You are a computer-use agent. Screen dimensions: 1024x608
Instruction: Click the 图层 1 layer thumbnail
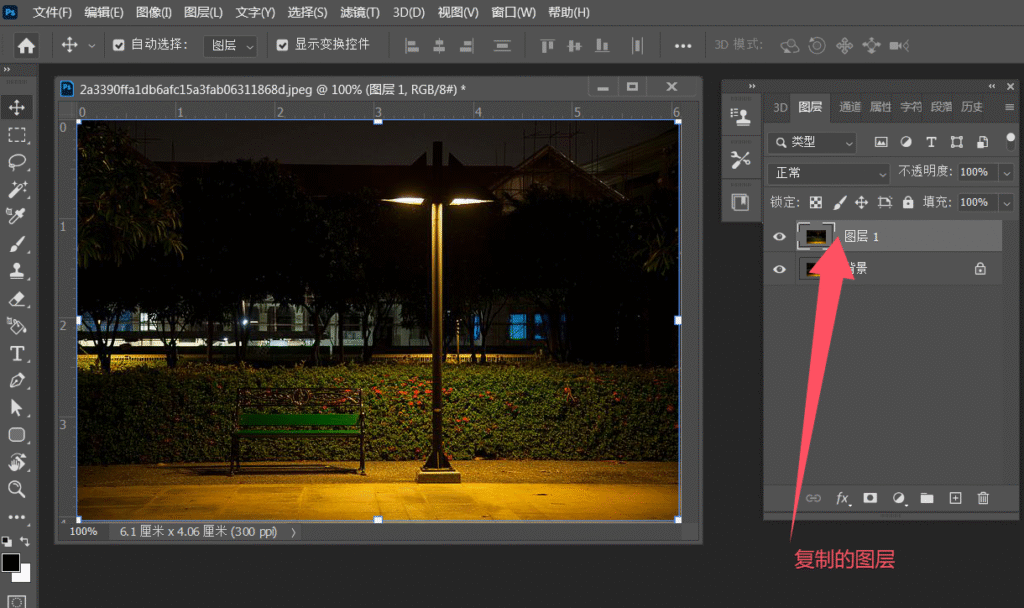coord(816,236)
